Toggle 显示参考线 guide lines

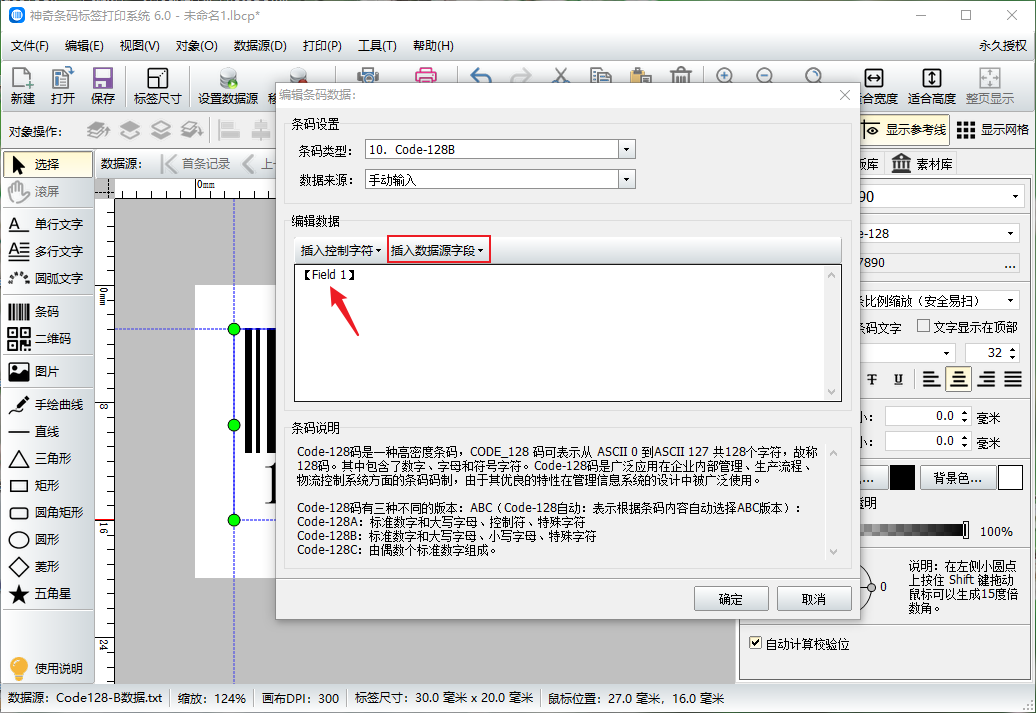pos(905,130)
